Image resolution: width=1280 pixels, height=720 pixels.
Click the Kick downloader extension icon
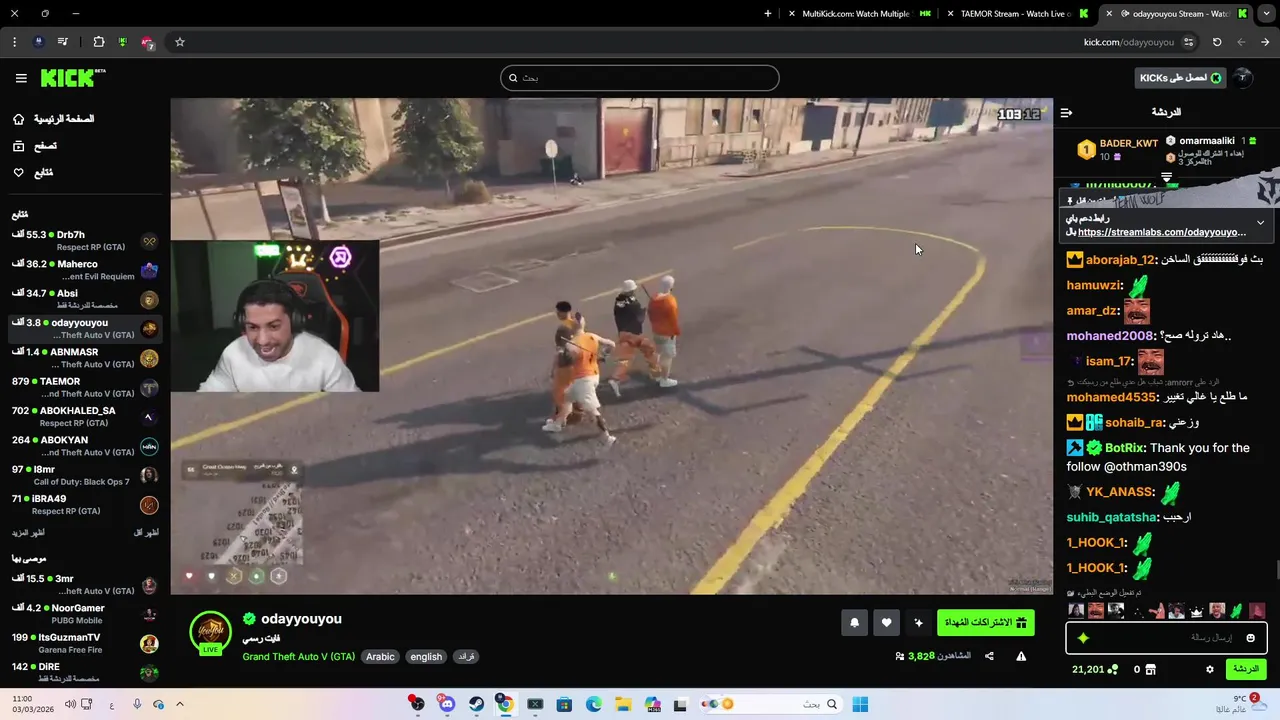pos(122,42)
